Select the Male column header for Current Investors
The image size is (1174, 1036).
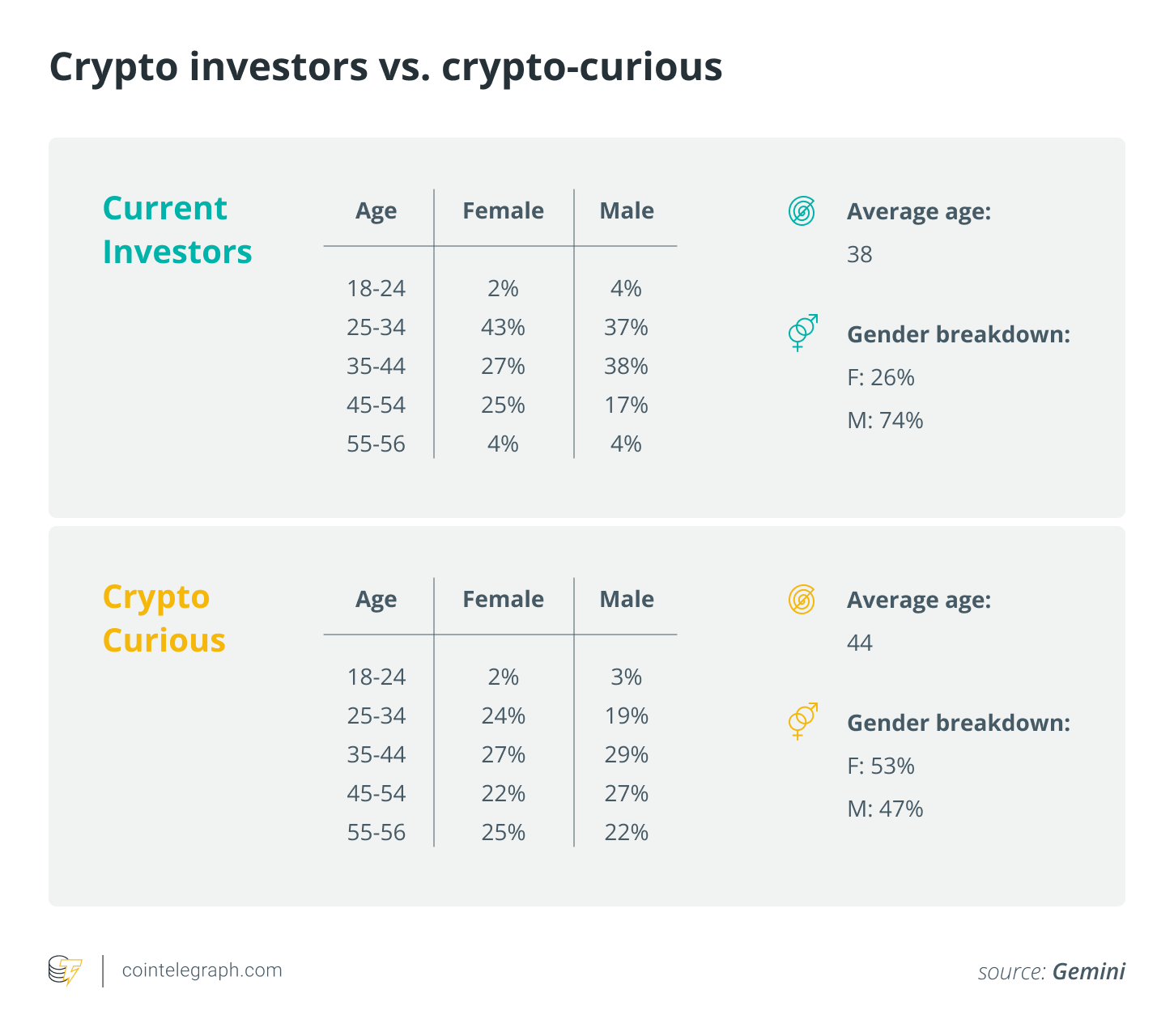(x=626, y=211)
